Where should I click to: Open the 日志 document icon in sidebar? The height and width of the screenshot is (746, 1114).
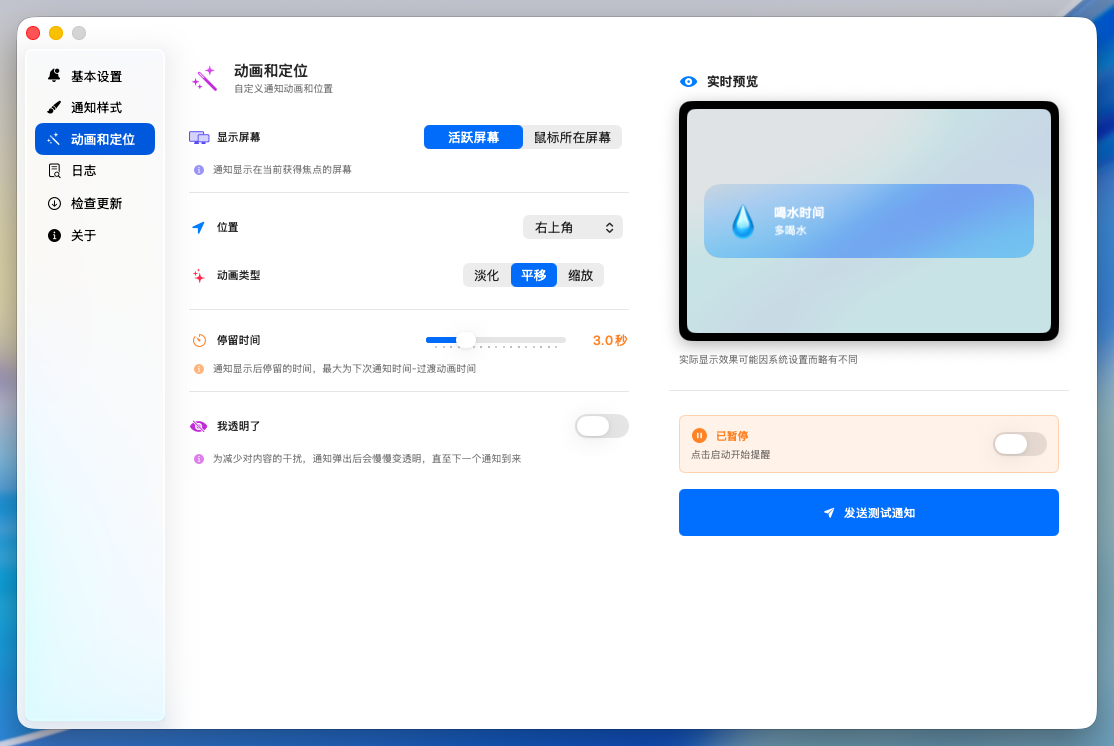tap(56, 171)
